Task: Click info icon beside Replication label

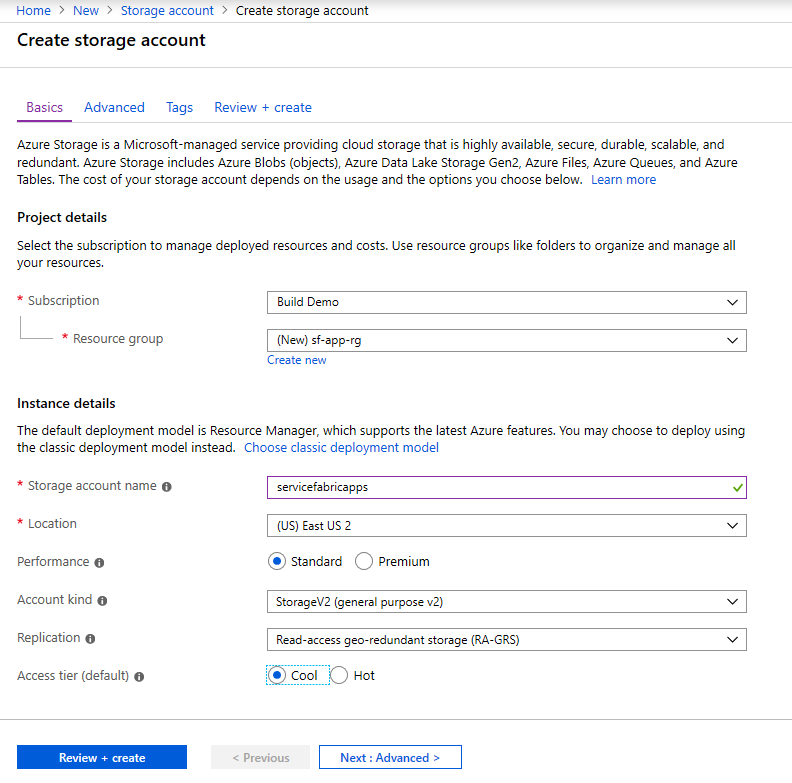Action: tap(91, 639)
